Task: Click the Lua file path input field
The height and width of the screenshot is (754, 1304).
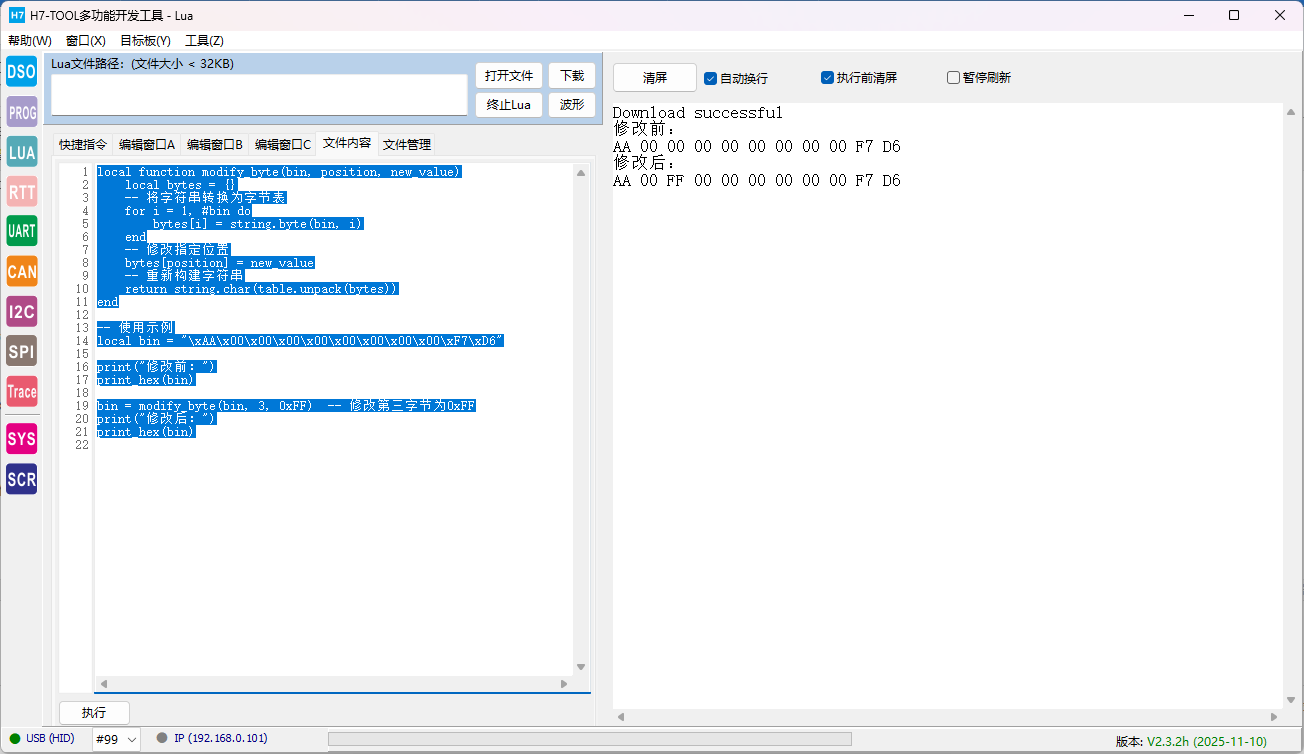Action: pos(259,95)
